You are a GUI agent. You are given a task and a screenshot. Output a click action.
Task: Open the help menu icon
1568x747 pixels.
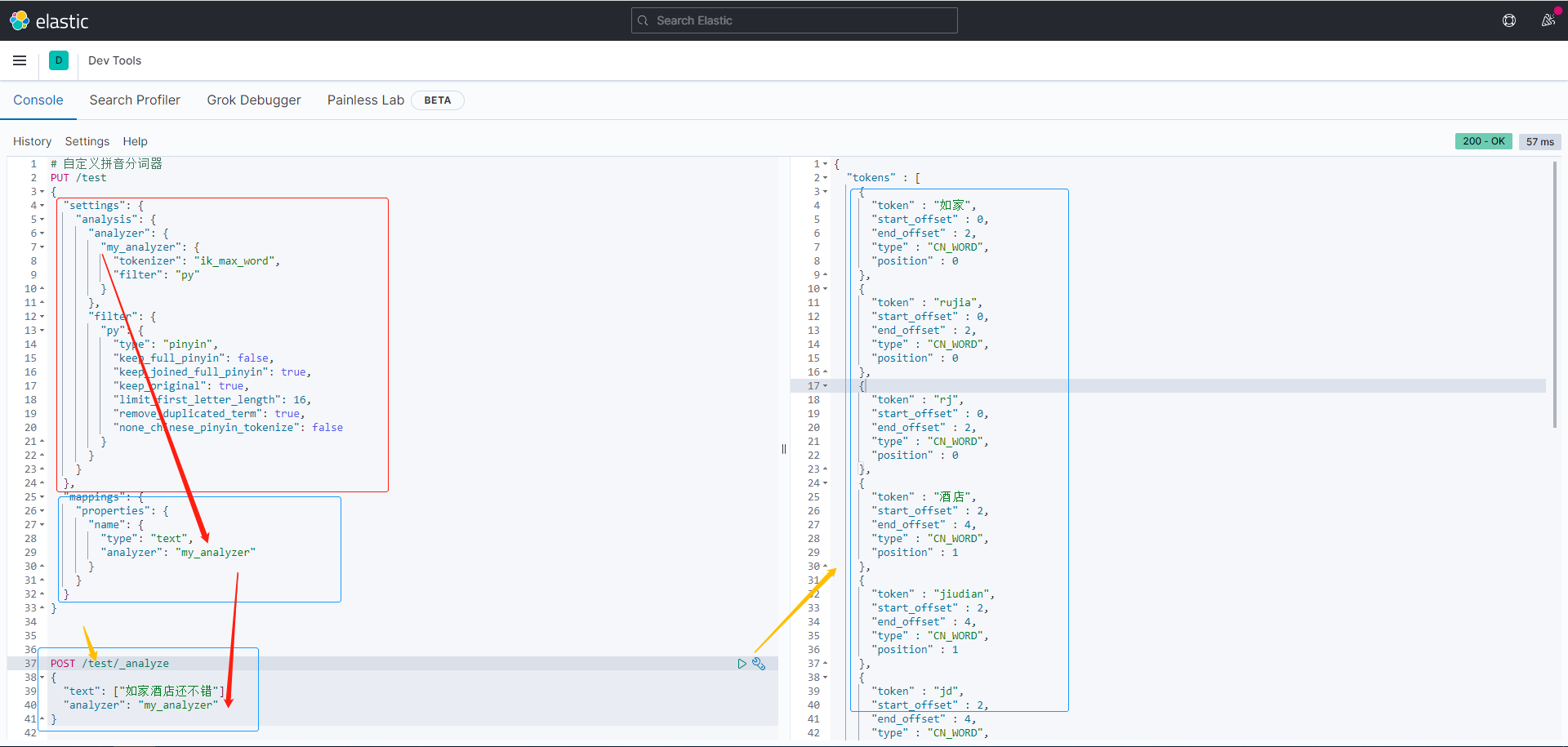coord(1509,20)
